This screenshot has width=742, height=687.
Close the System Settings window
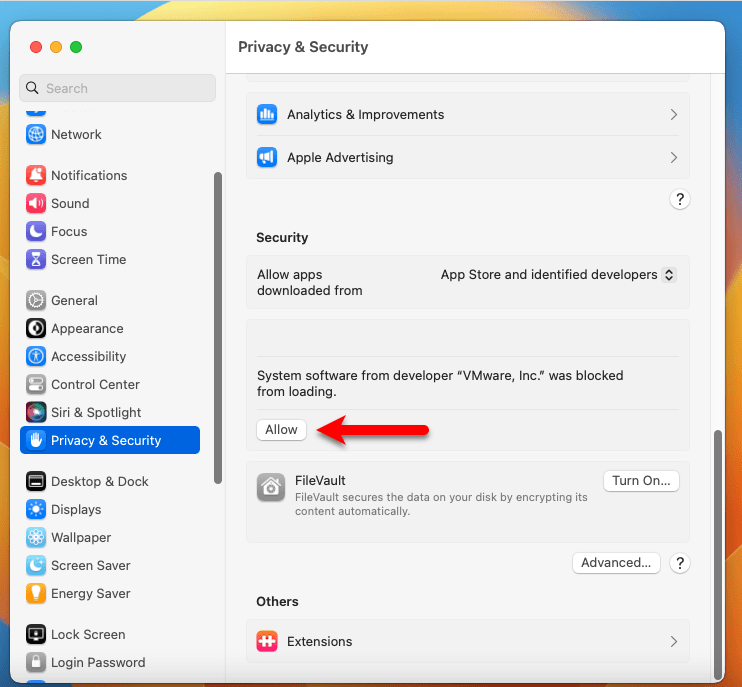click(36, 47)
